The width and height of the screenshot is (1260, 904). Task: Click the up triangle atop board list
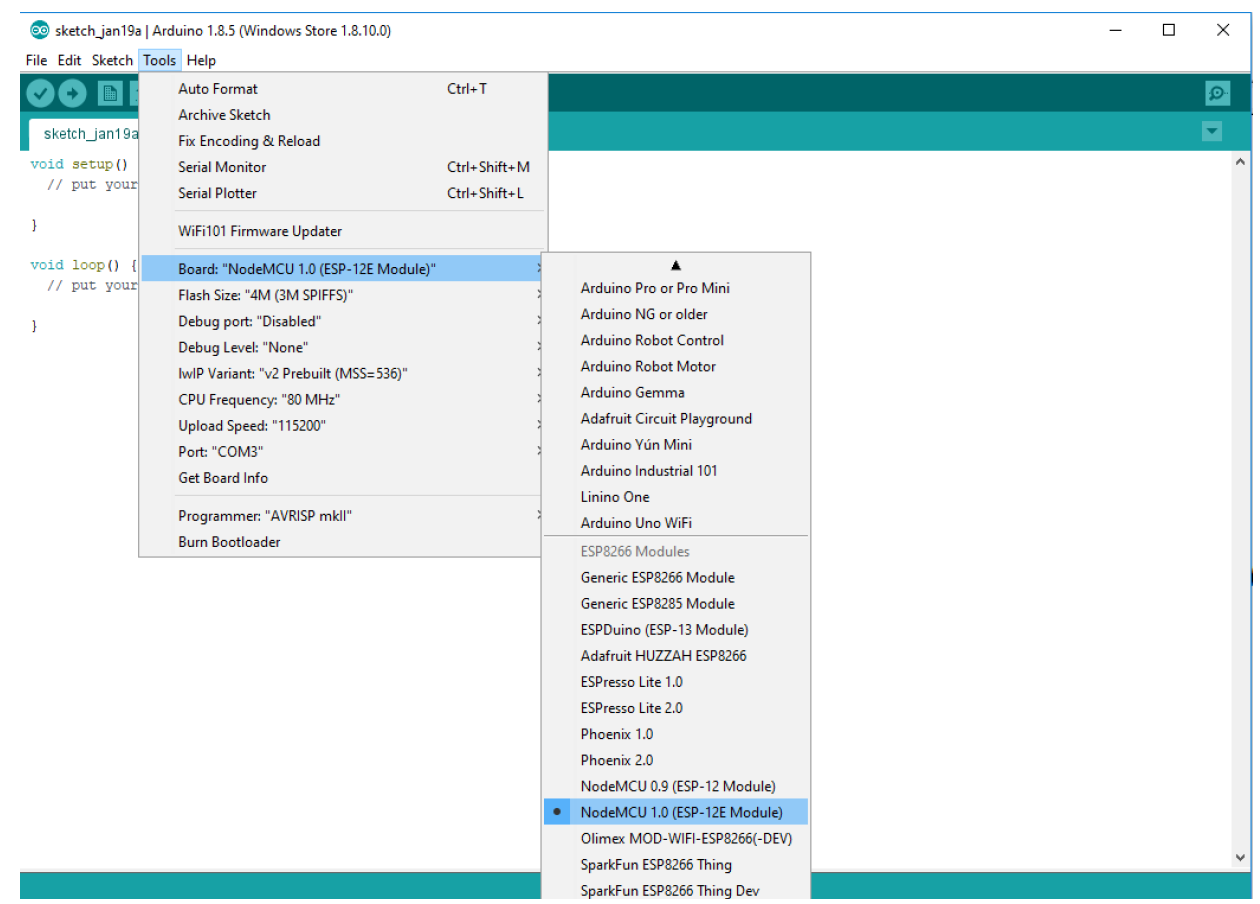[x=676, y=266]
